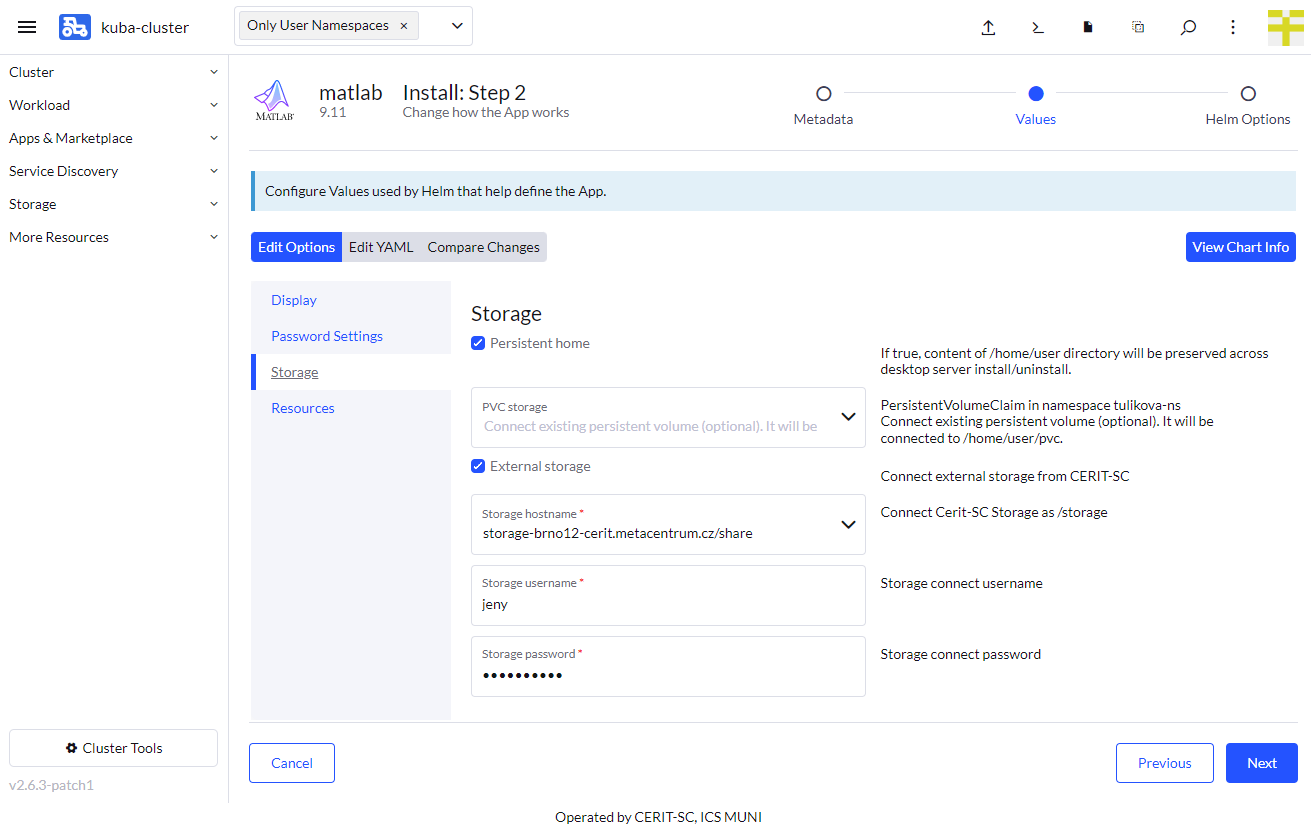The width and height of the screenshot is (1311, 829).
Task: Open the three-dot header menu
Action: [x=1233, y=27]
